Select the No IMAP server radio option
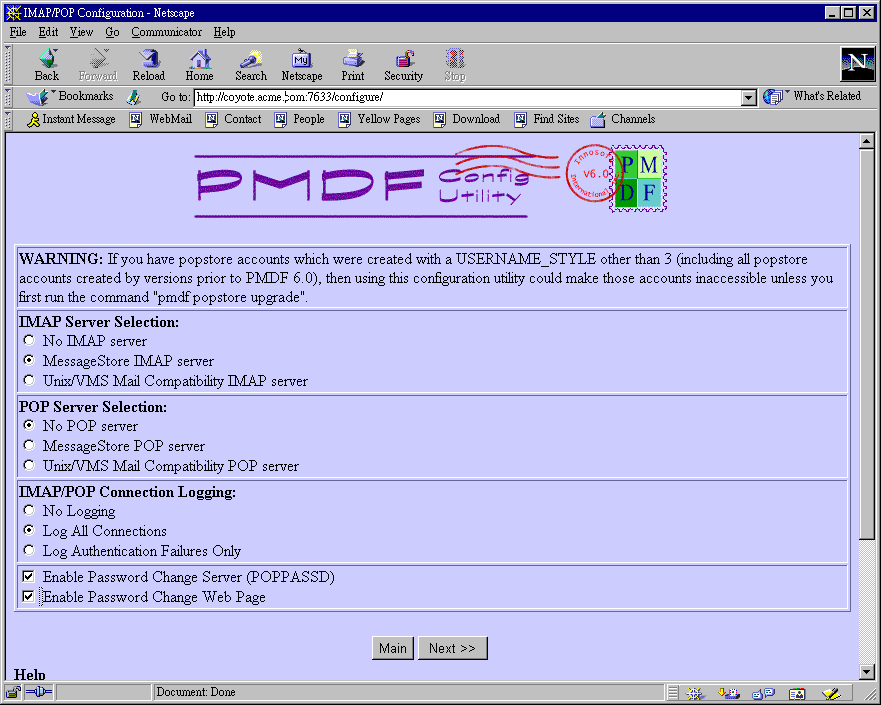This screenshot has height=705, width=881. tap(29, 341)
